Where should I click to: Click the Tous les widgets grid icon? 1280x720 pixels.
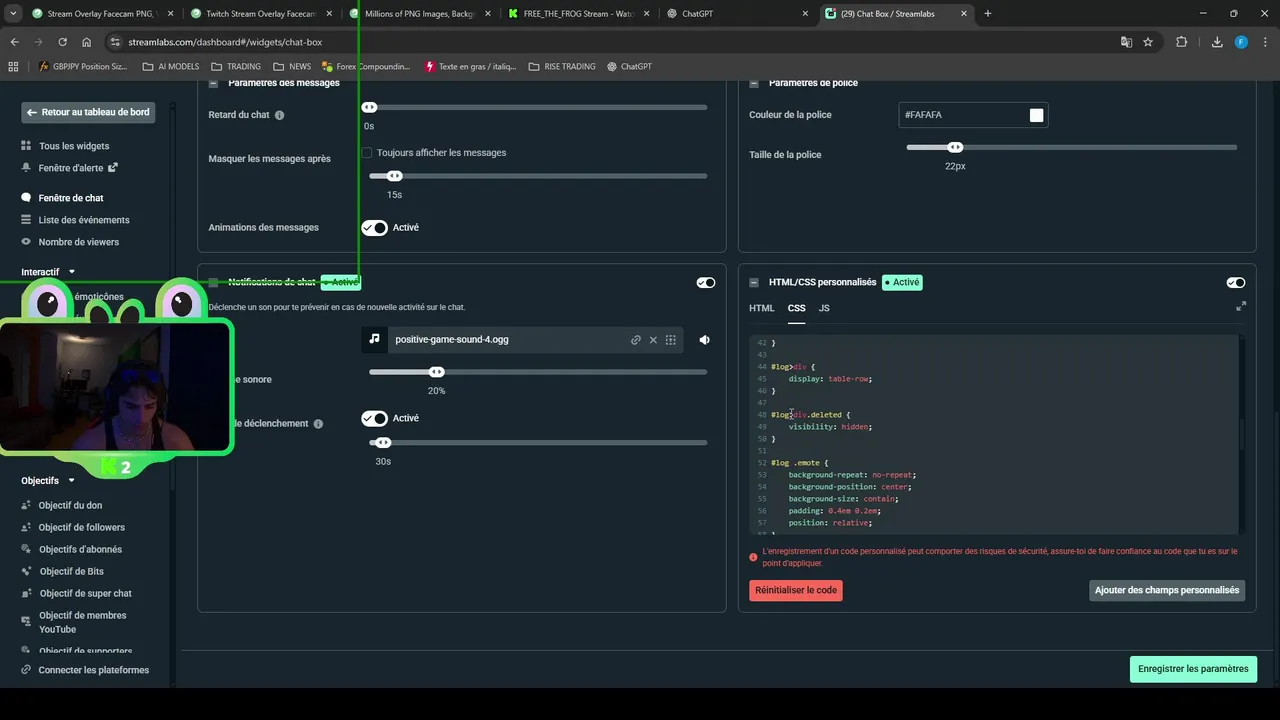click(x=26, y=146)
